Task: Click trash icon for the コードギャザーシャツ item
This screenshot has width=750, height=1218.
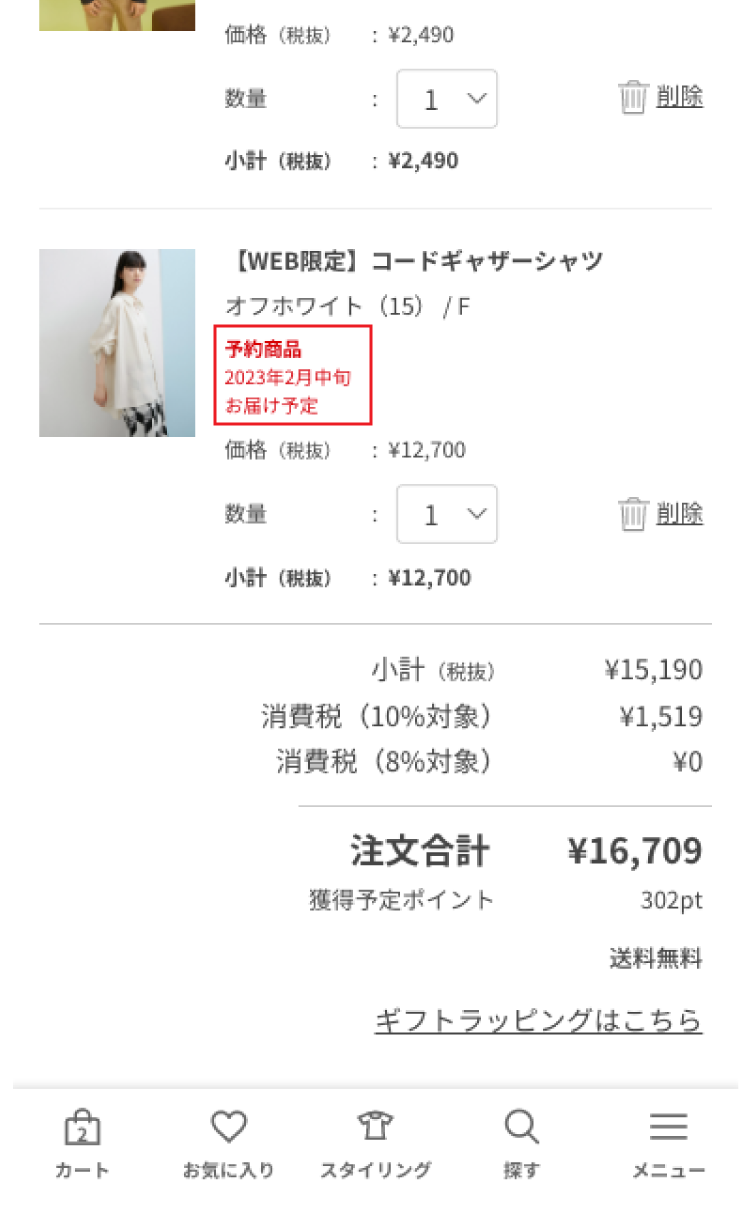Action: (633, 514)
